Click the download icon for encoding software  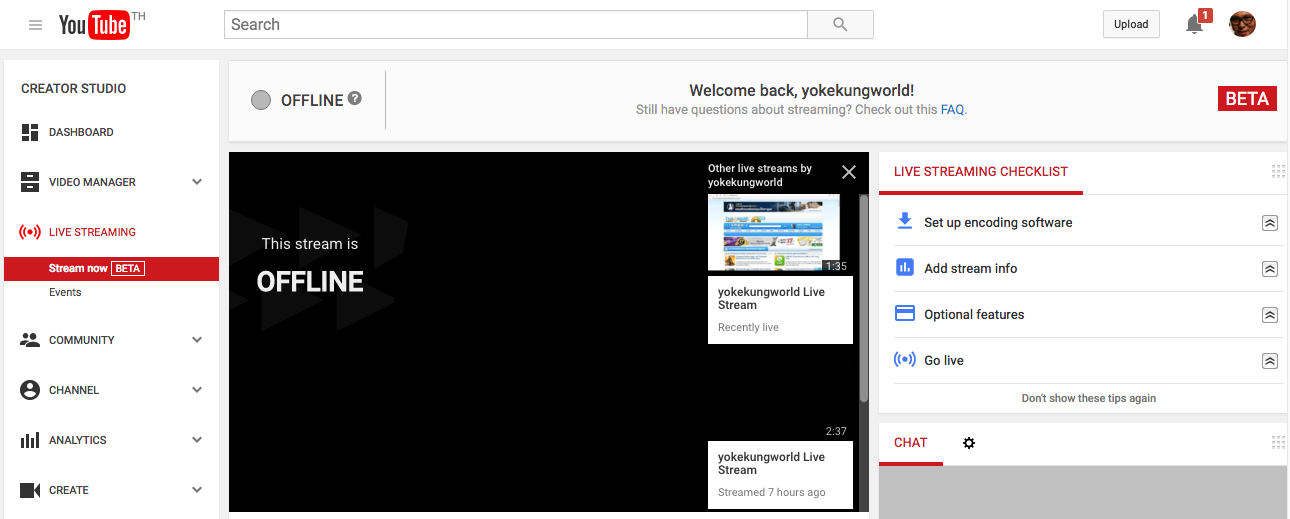[905, 221]
